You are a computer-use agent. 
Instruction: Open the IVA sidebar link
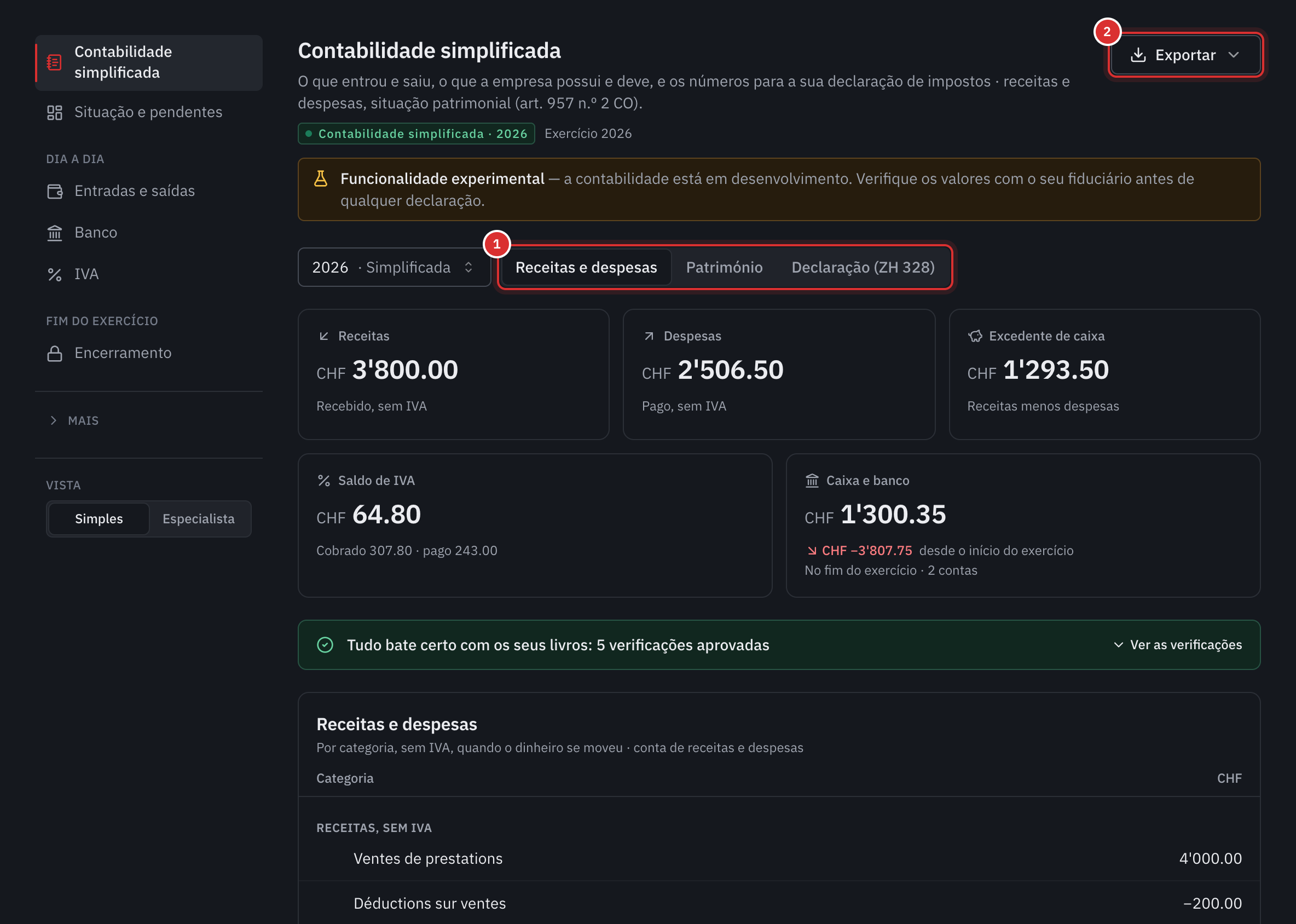[x=148, y=275]
